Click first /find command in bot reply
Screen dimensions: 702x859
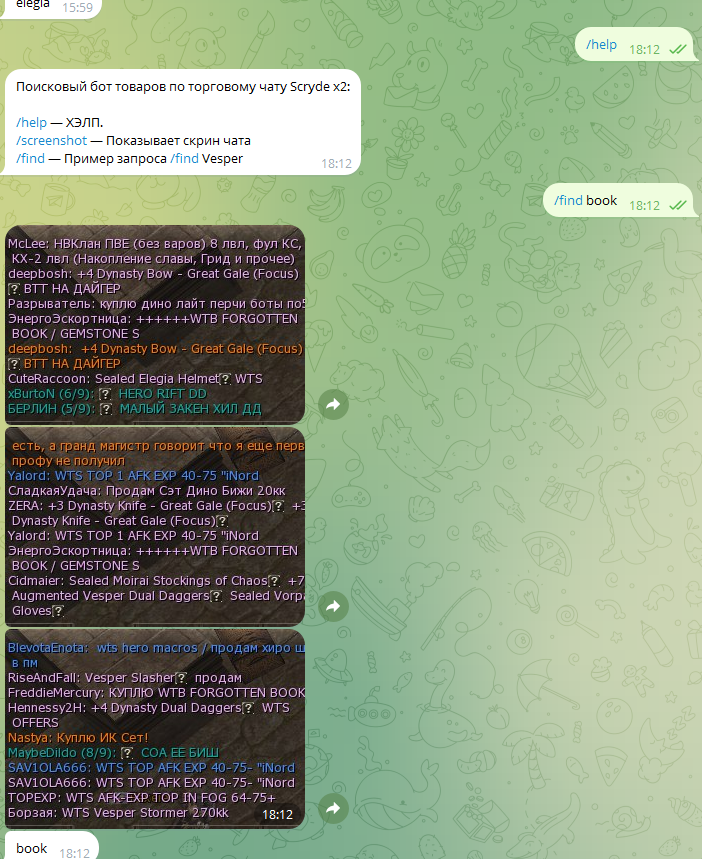(30, 158)
